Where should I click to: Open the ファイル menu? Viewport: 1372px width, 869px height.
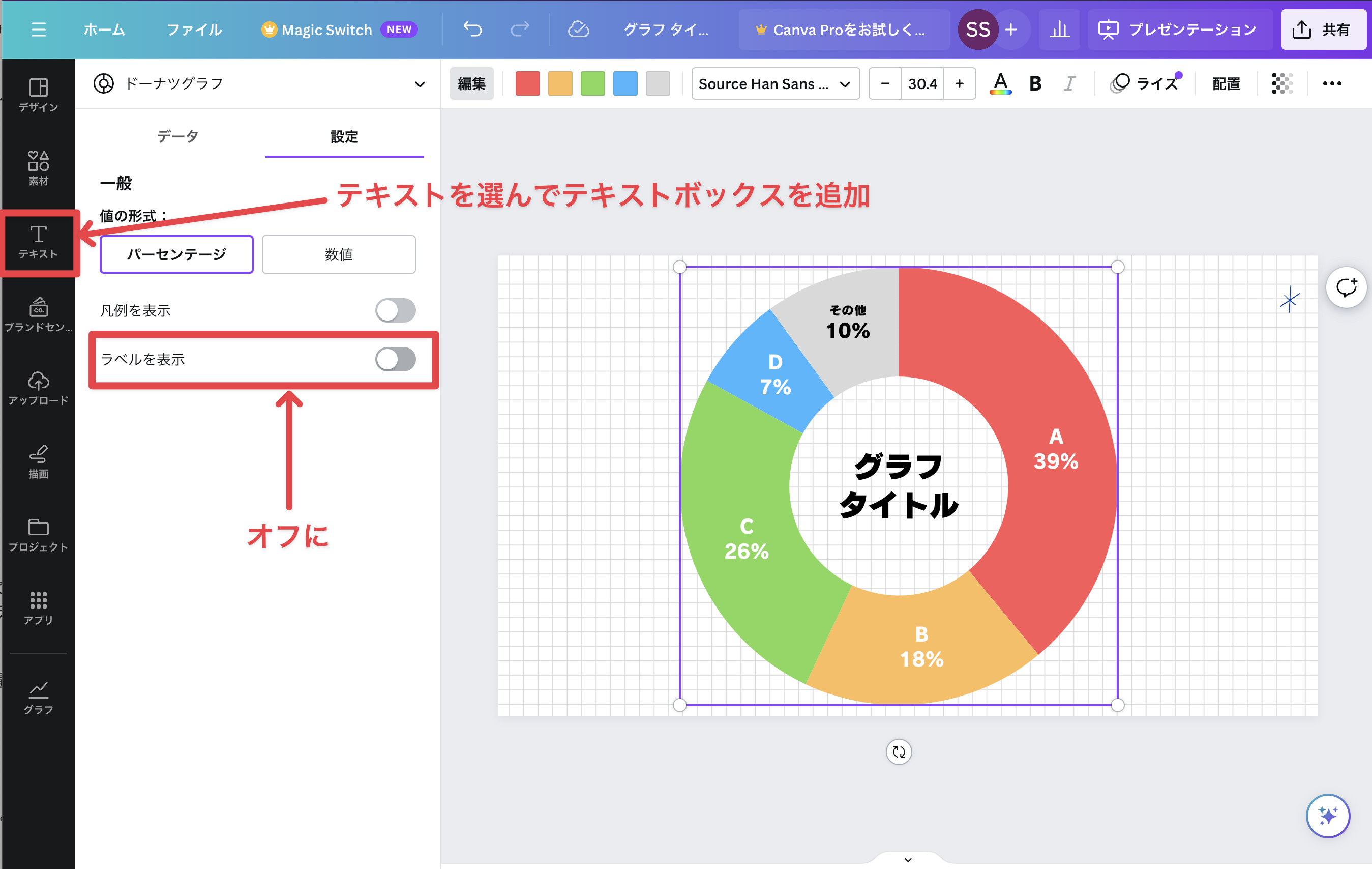[x=194, y=30]
